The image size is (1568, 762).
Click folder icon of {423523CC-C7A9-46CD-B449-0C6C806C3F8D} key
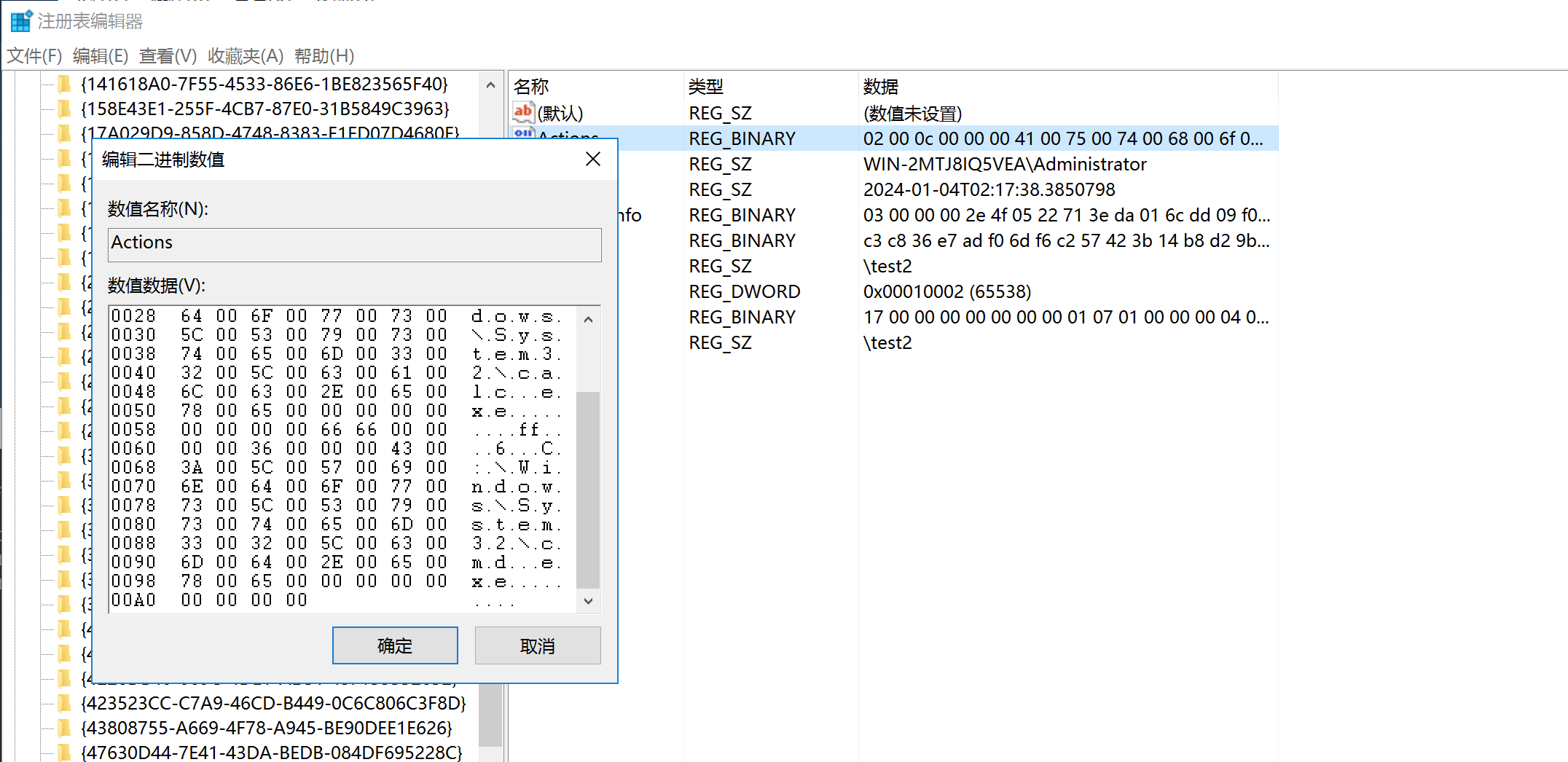65,704
